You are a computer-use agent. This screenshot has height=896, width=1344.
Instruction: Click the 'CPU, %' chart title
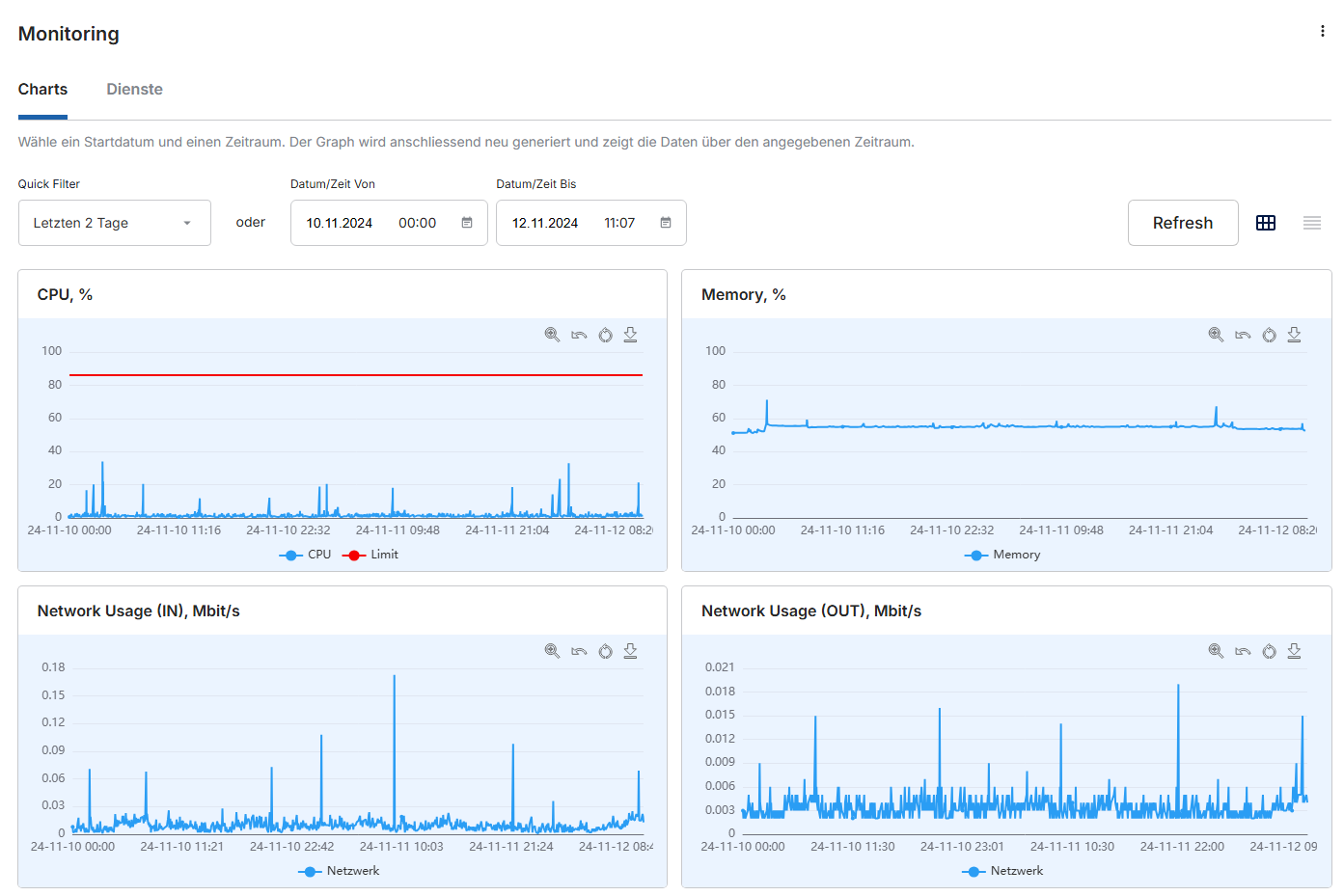coord(65,294)
